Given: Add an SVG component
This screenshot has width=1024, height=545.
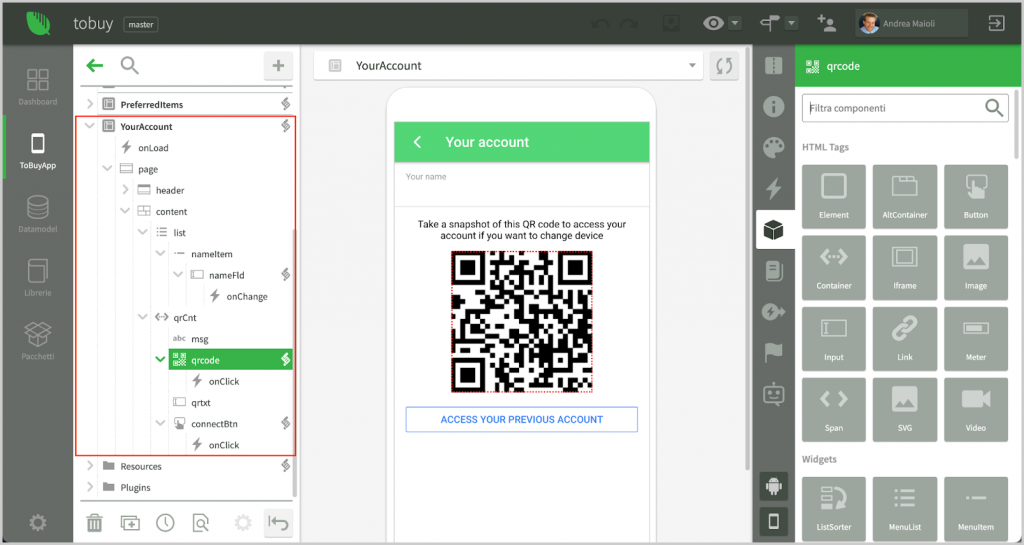Looking at the screenshot, I should point(904,410).
